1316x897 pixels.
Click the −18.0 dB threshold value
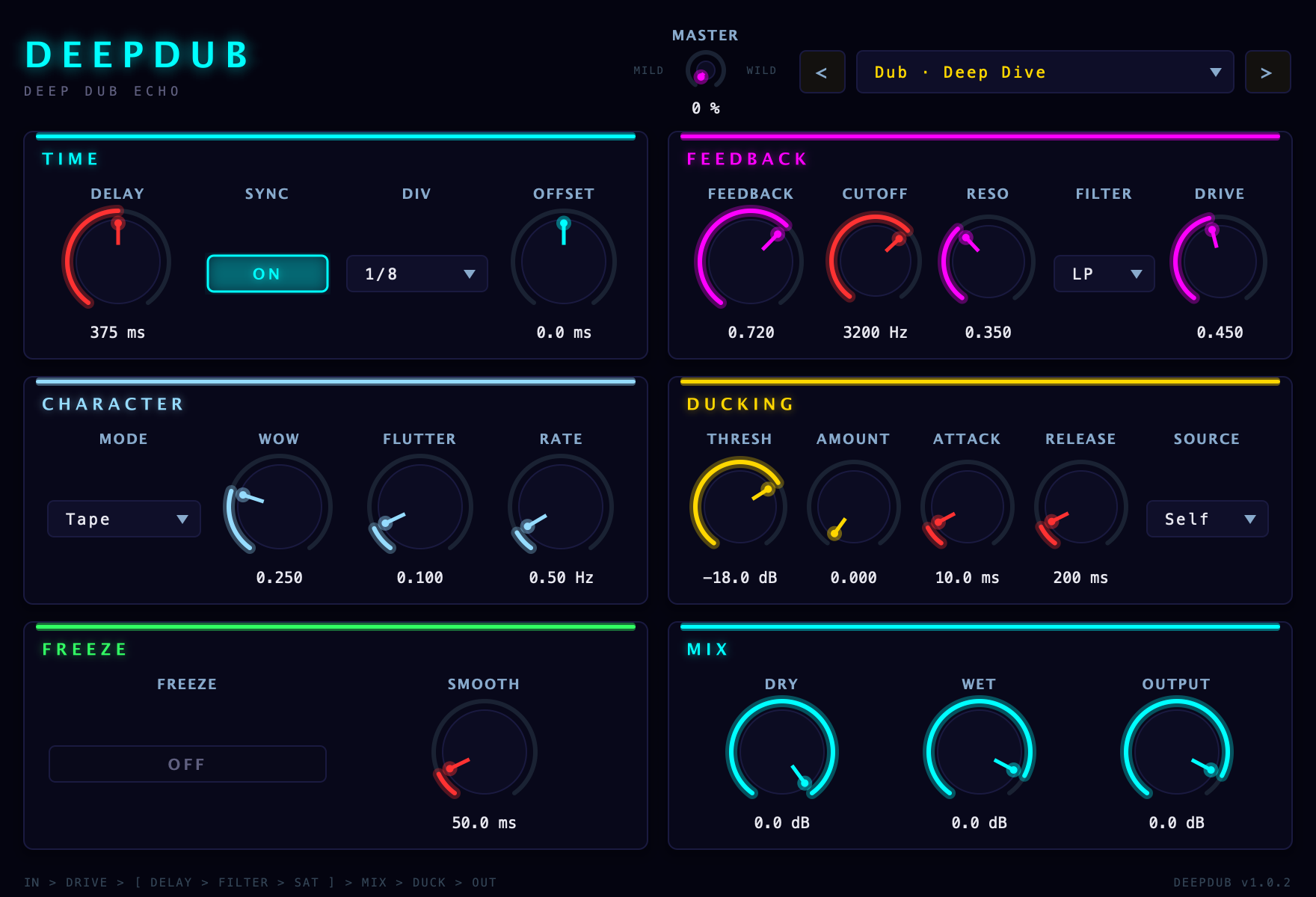740,578
